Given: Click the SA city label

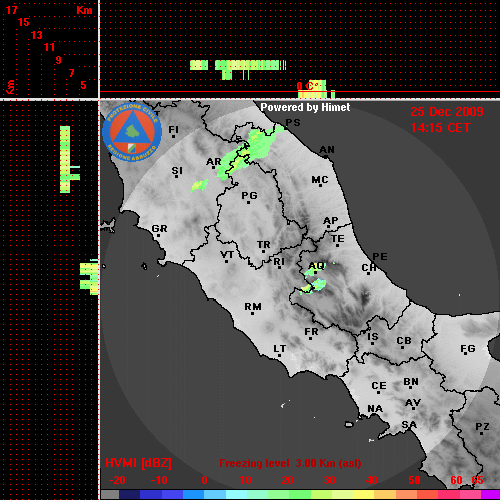Looking at the screenshot, I should (409, 425).
